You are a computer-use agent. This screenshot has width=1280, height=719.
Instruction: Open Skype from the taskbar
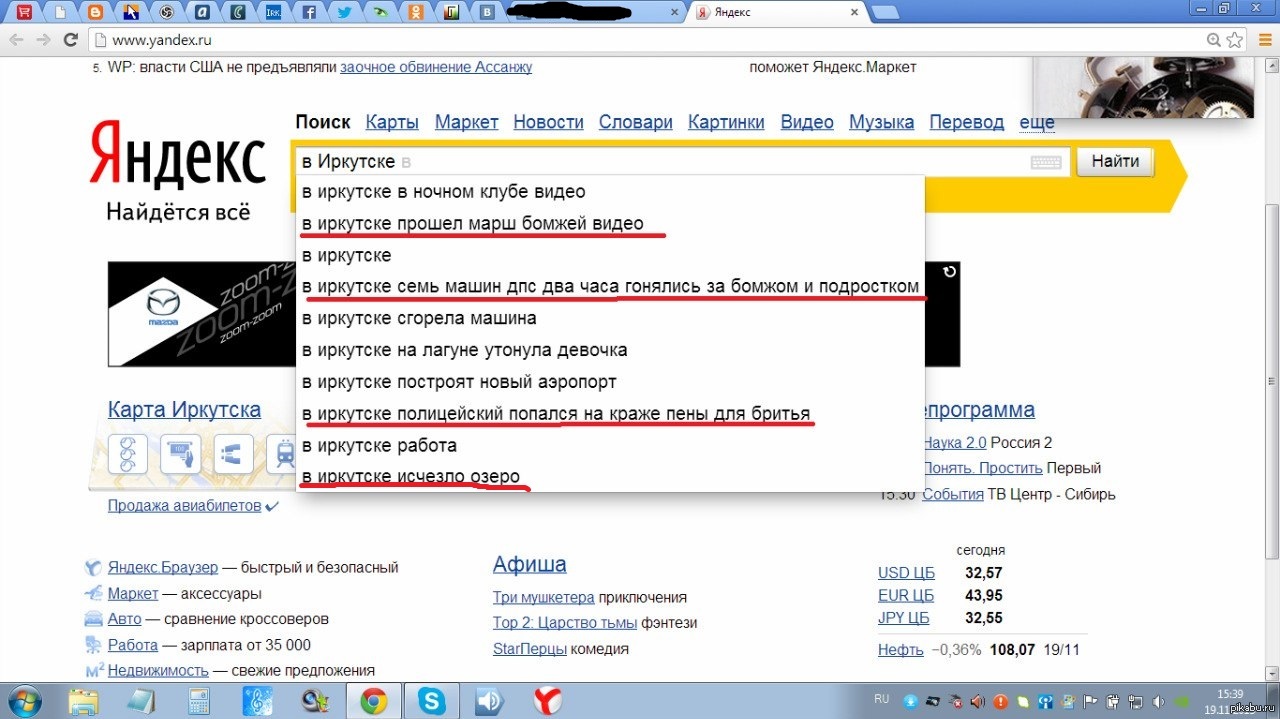click(433, 700)
